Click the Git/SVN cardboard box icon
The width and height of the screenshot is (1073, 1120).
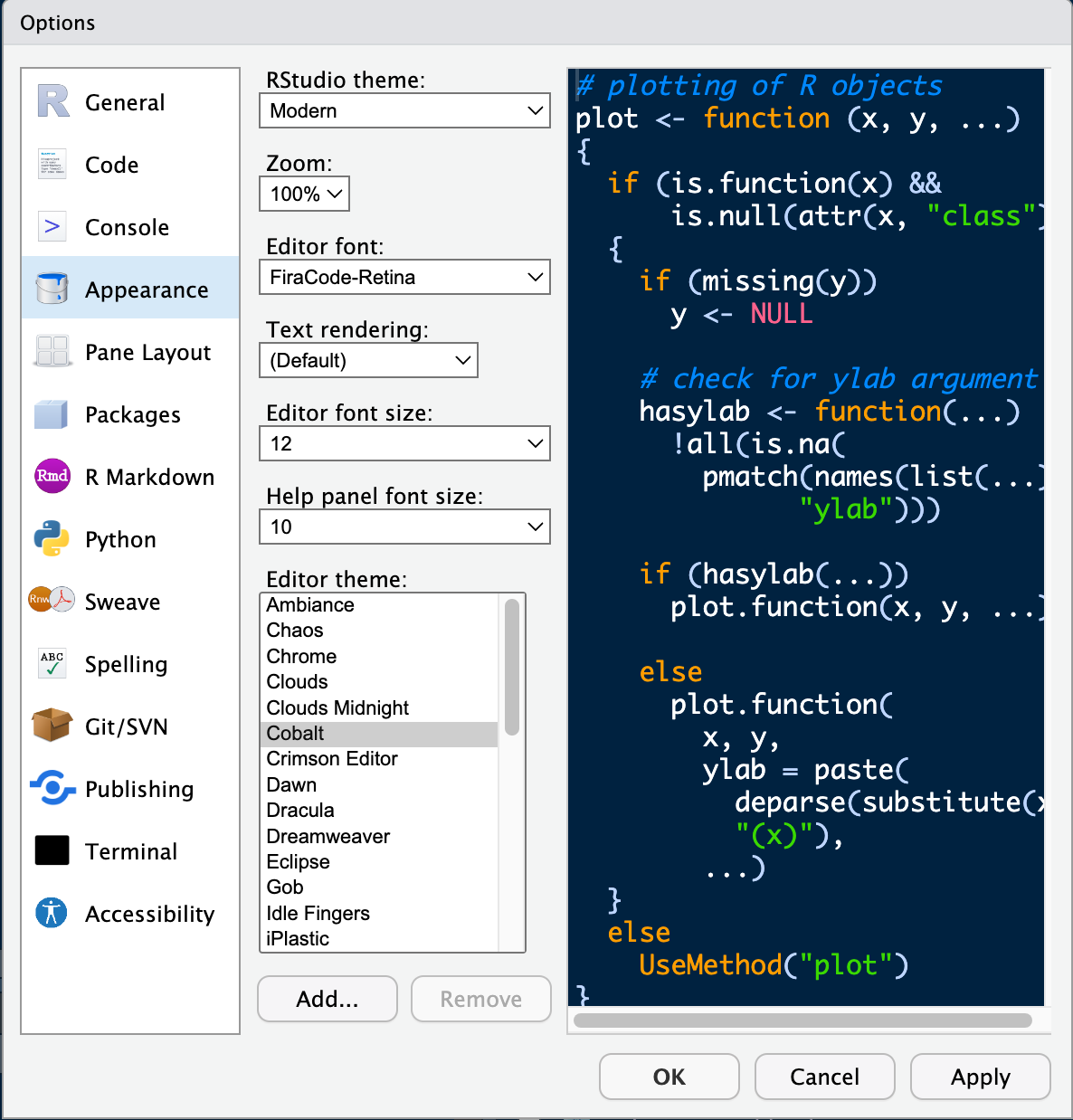(x=52, y=726)
